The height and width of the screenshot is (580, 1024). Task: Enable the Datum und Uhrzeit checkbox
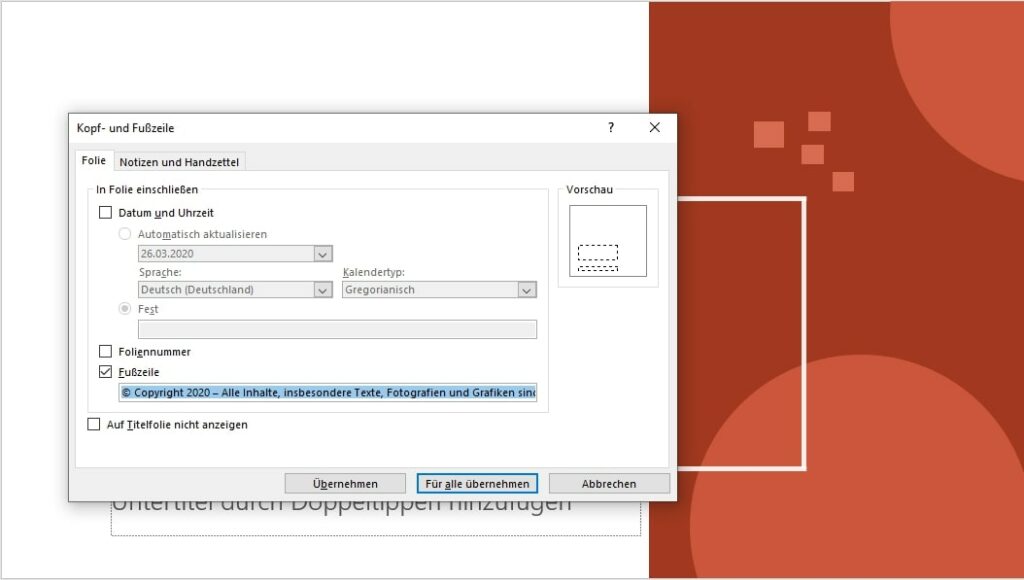(x=105, y=213)
